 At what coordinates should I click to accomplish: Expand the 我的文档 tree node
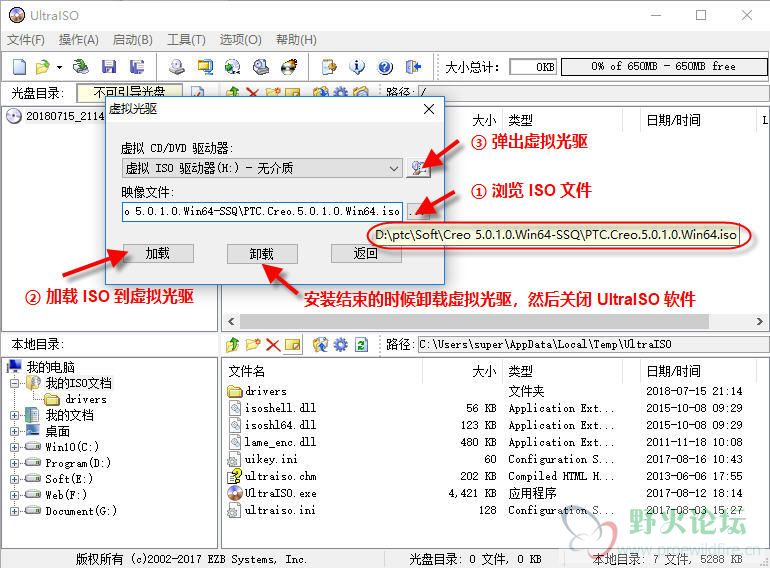pos(15,415)
